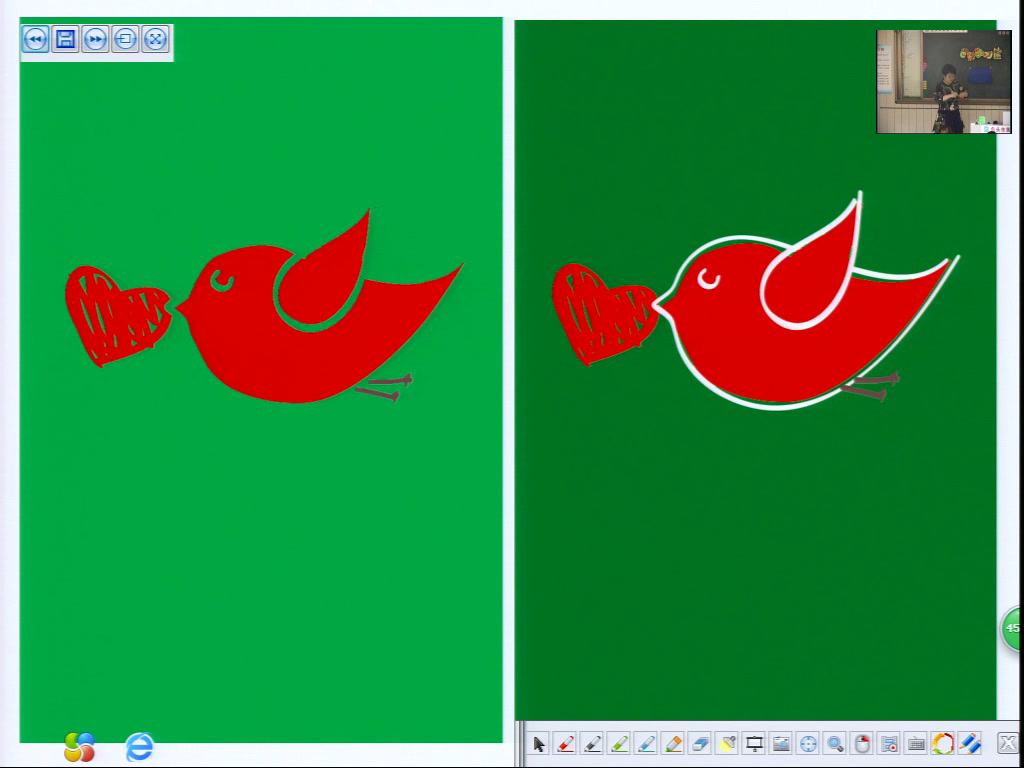Launch Internet Explorer from the desktop
This screenshot has width=1024, height=768.
point(139,747)
